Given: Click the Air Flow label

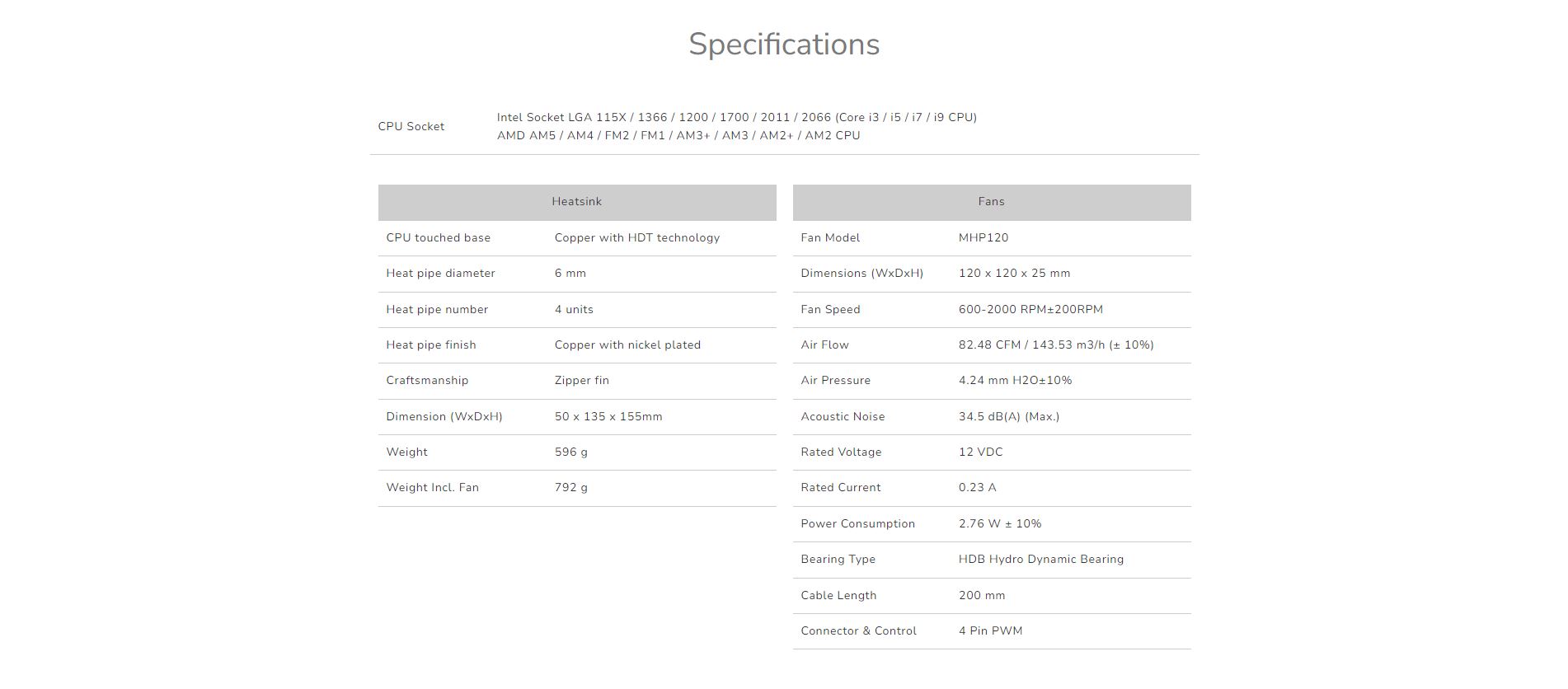Looking at the screenshot, I should 824,345.
